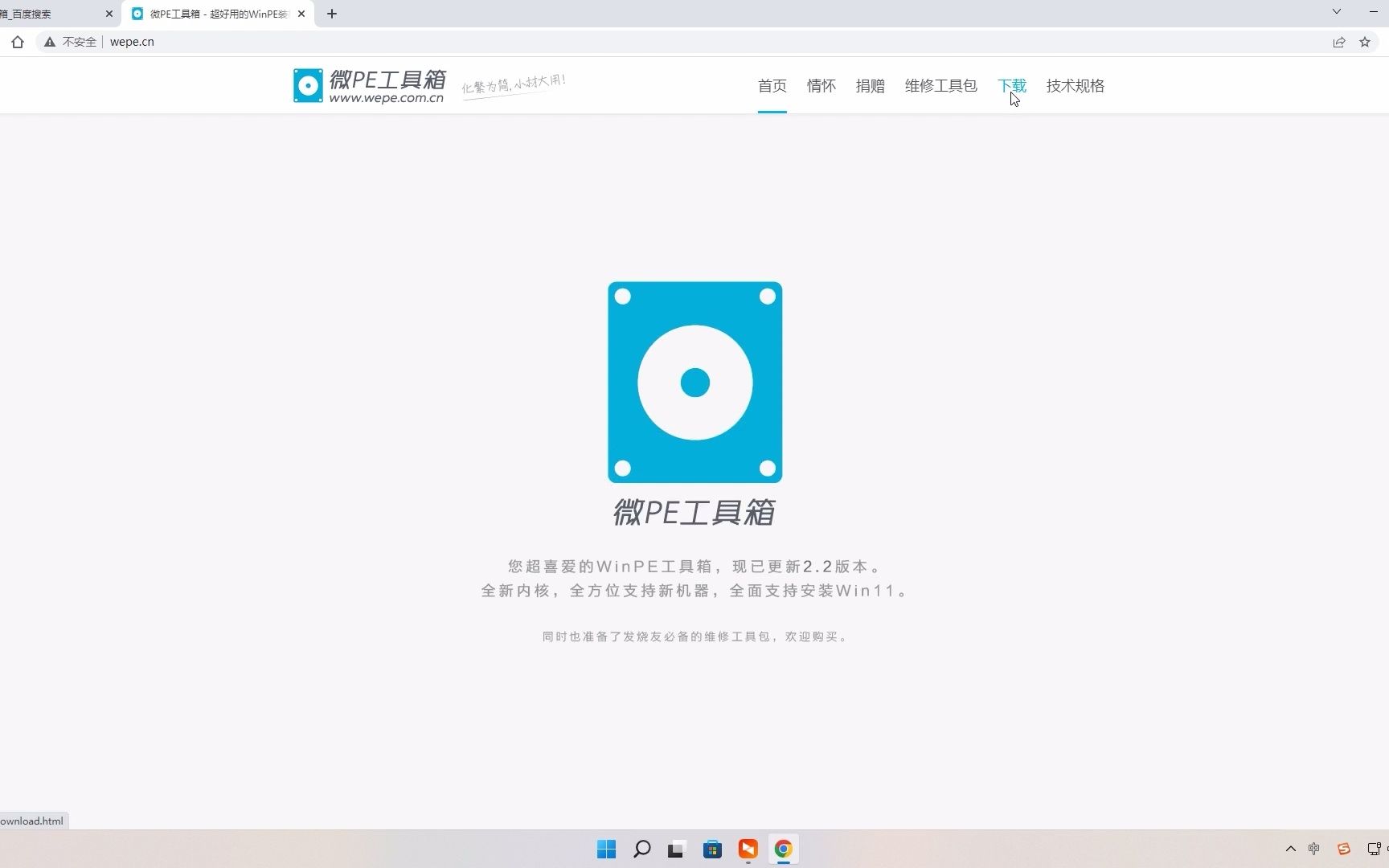This screenshot has width=1389, height=868.
Task: Close the 微PE工具箱 tab
Action: pos(301,14)
